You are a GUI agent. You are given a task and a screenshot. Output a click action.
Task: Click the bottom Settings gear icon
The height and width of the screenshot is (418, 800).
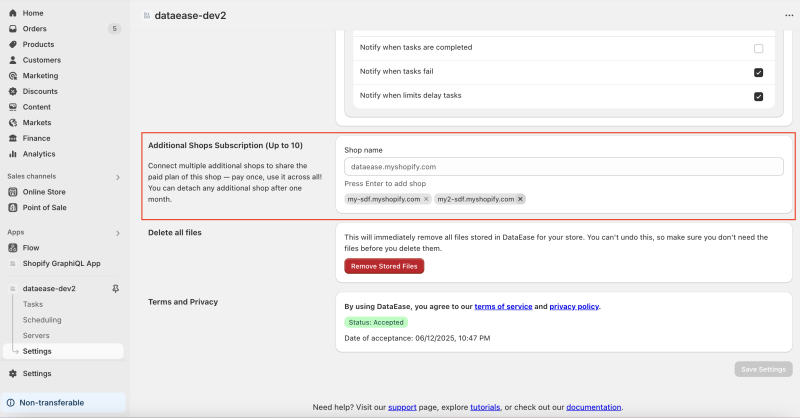click(x=13, y=374)
